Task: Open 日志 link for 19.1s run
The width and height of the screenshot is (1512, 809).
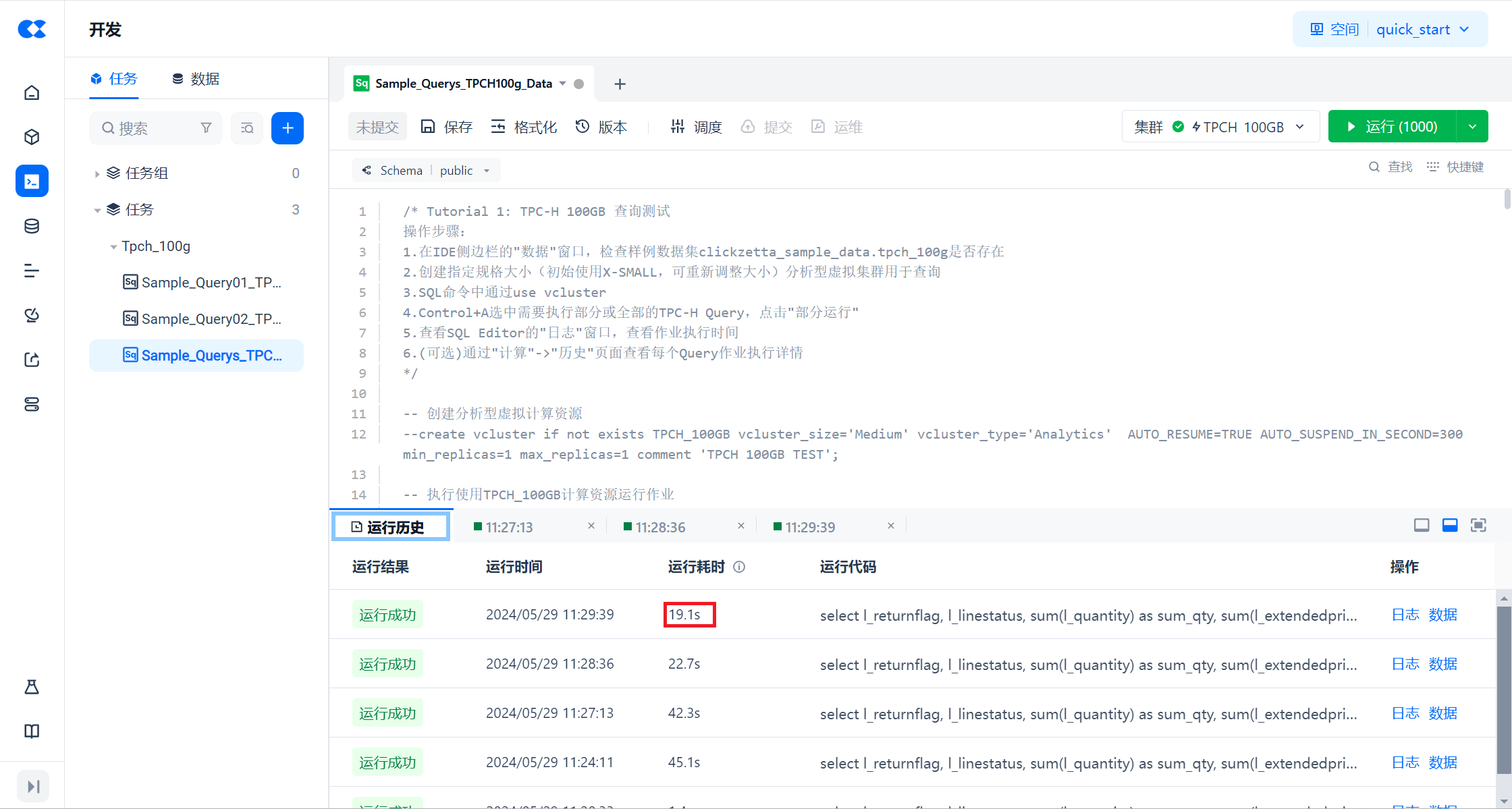Action: pos(1405,615)
